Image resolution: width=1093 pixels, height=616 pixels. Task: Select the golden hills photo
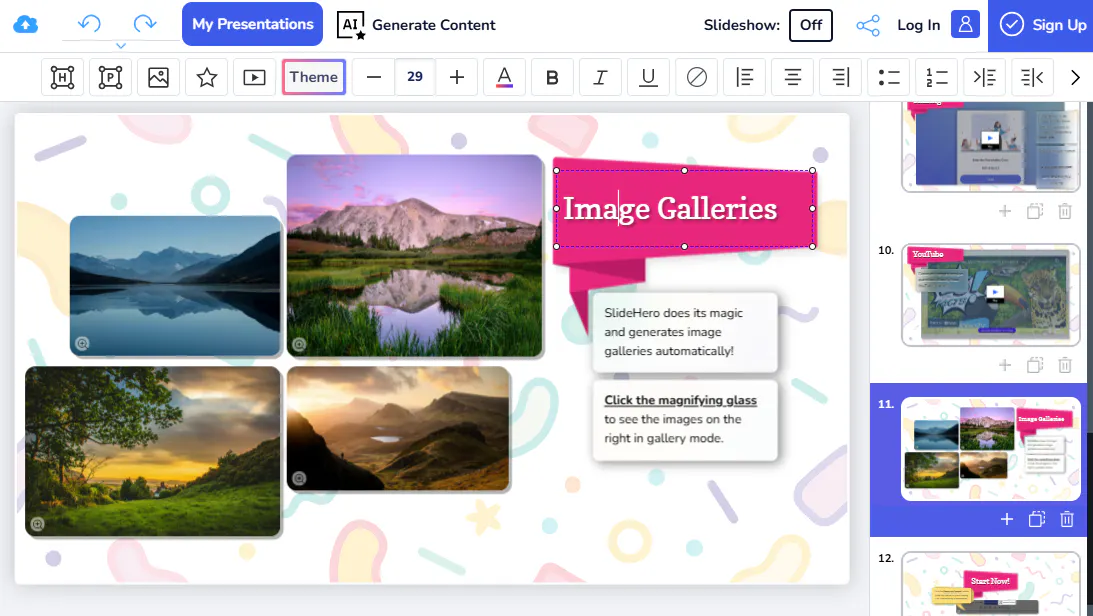pos(398,429)
